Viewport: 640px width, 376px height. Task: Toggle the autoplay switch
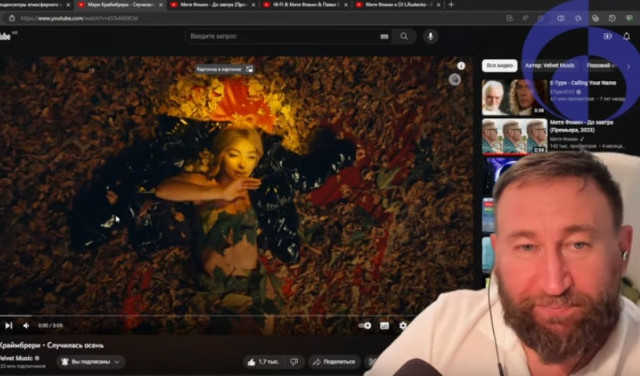click(x=365, y=325)
